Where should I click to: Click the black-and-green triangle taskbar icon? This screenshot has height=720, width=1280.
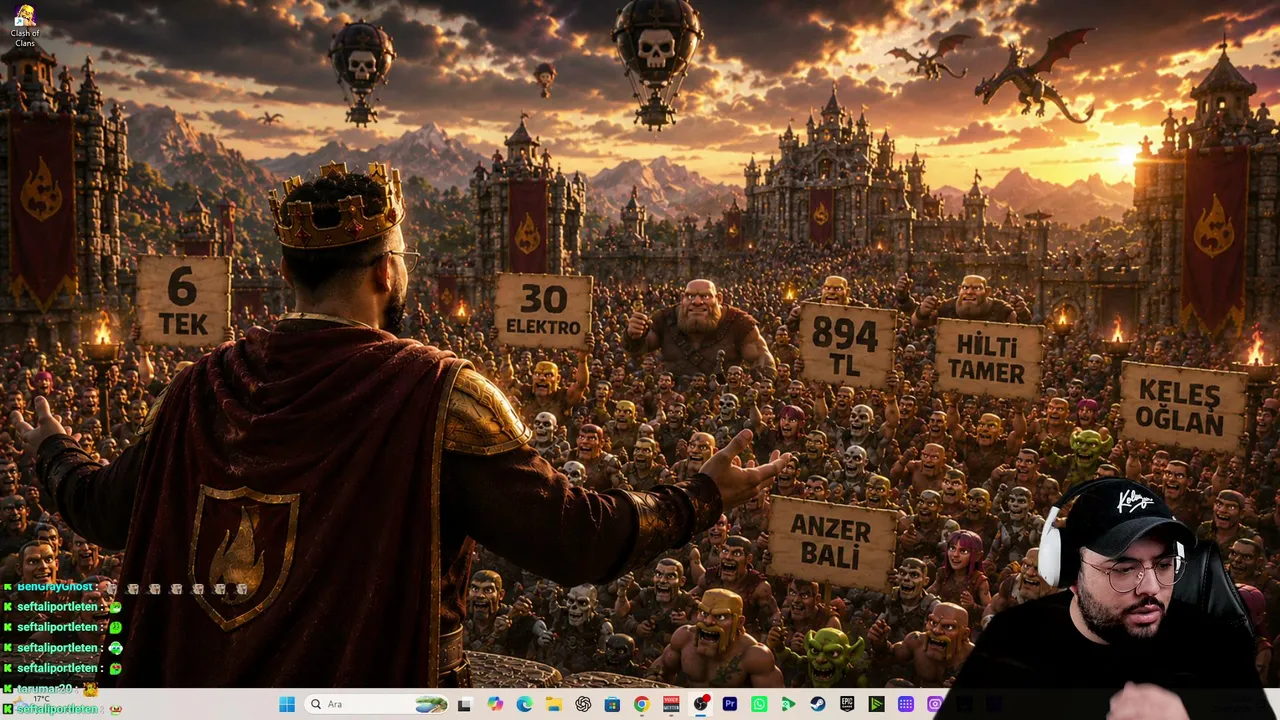876,704
